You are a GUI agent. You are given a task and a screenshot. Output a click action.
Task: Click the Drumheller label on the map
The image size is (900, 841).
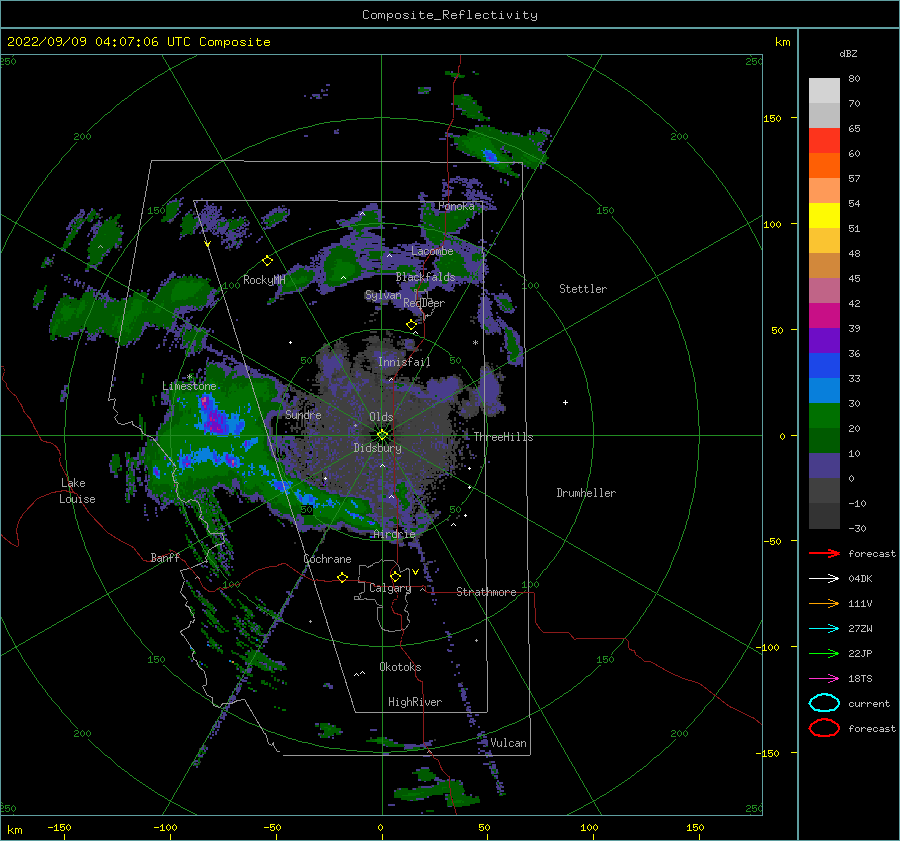click(x=586, y=493)
